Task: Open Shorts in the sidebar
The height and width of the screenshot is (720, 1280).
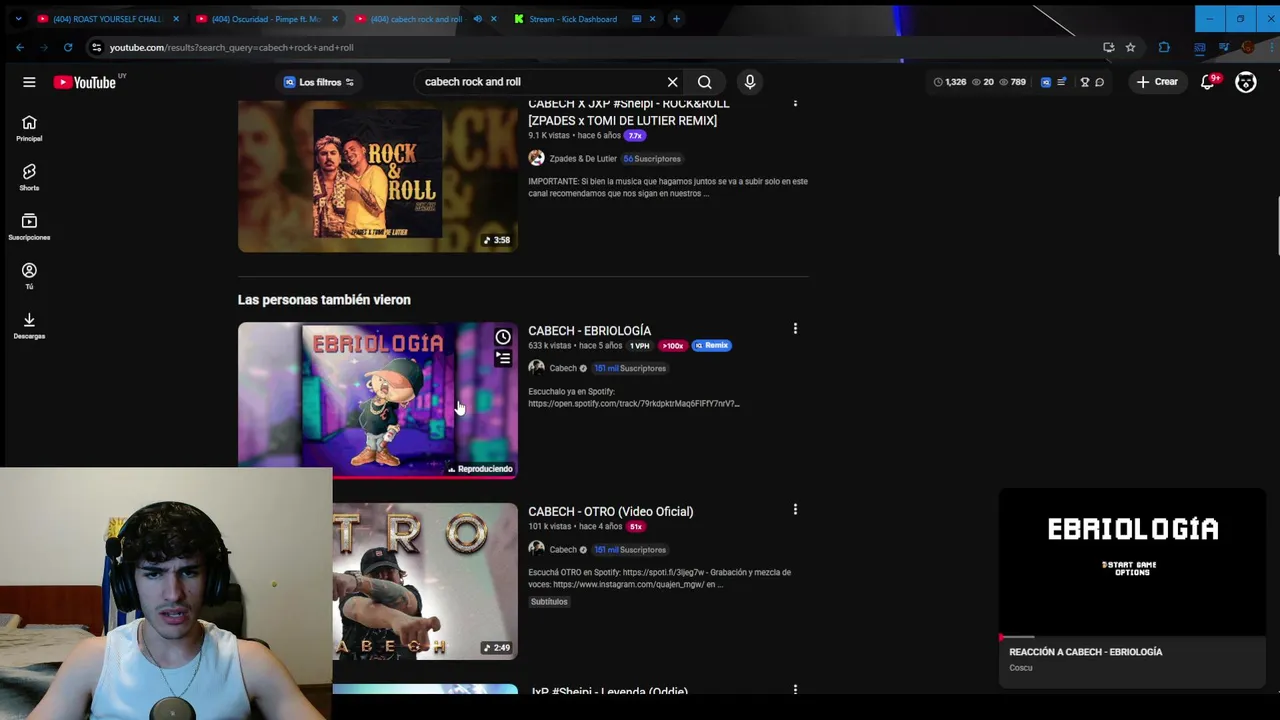Action: (x=29, y=177)
